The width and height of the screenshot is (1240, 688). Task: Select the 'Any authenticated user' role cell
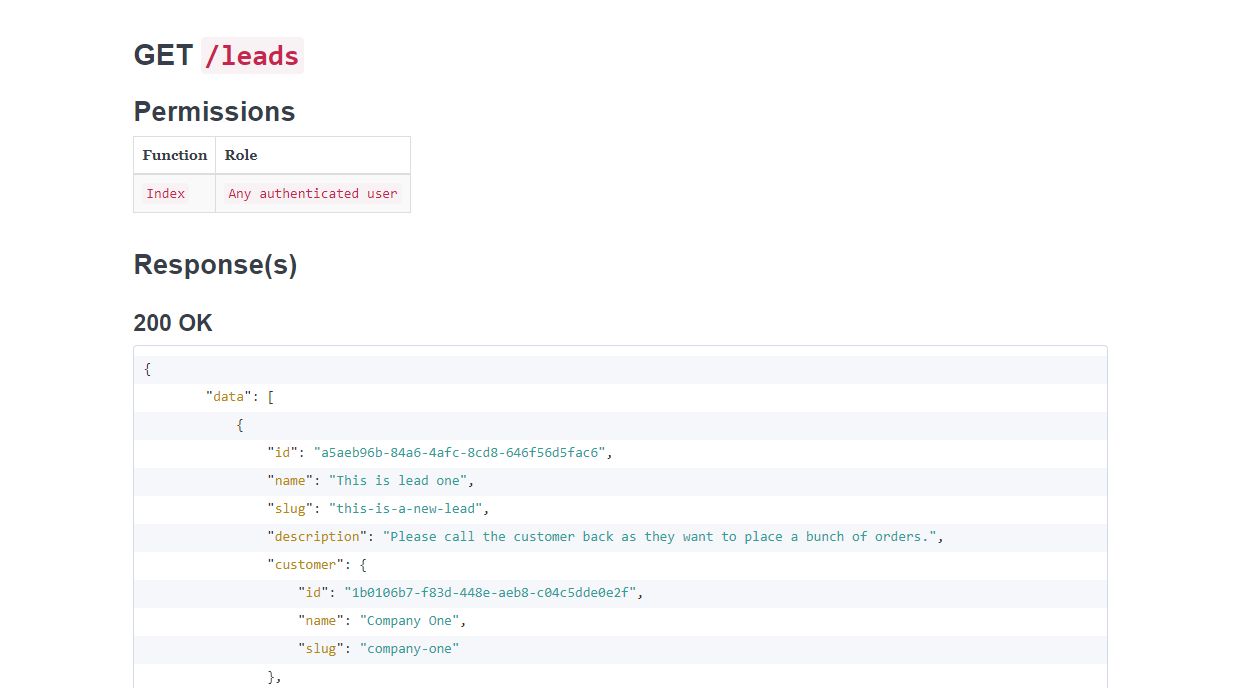pyautogui.click(x=313, y=194)
